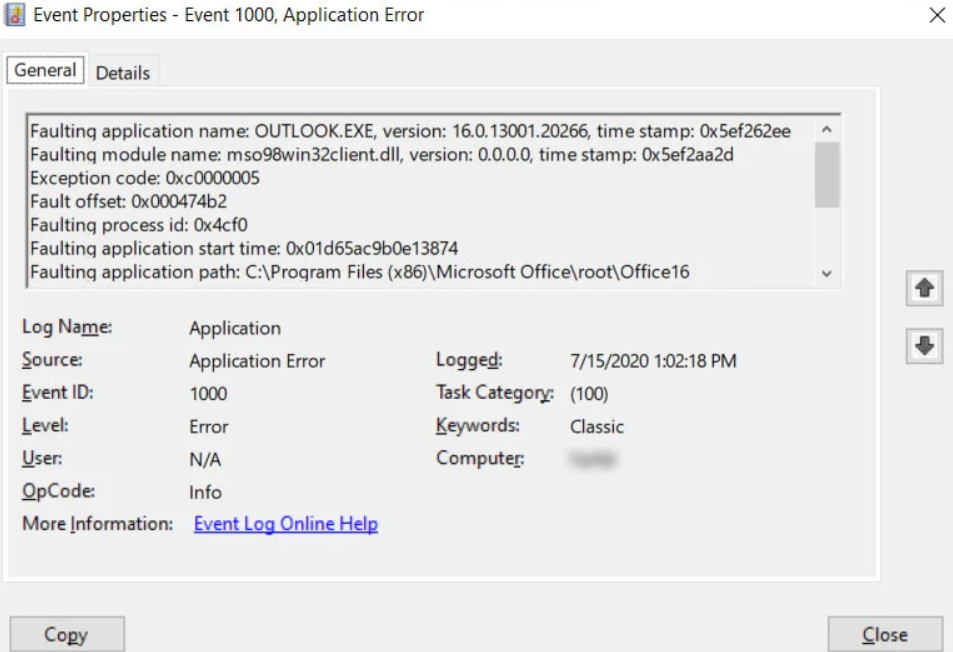Click the Fault offset 0x000474b2 line
The image size is (953, 652).
tap(128, 201)
